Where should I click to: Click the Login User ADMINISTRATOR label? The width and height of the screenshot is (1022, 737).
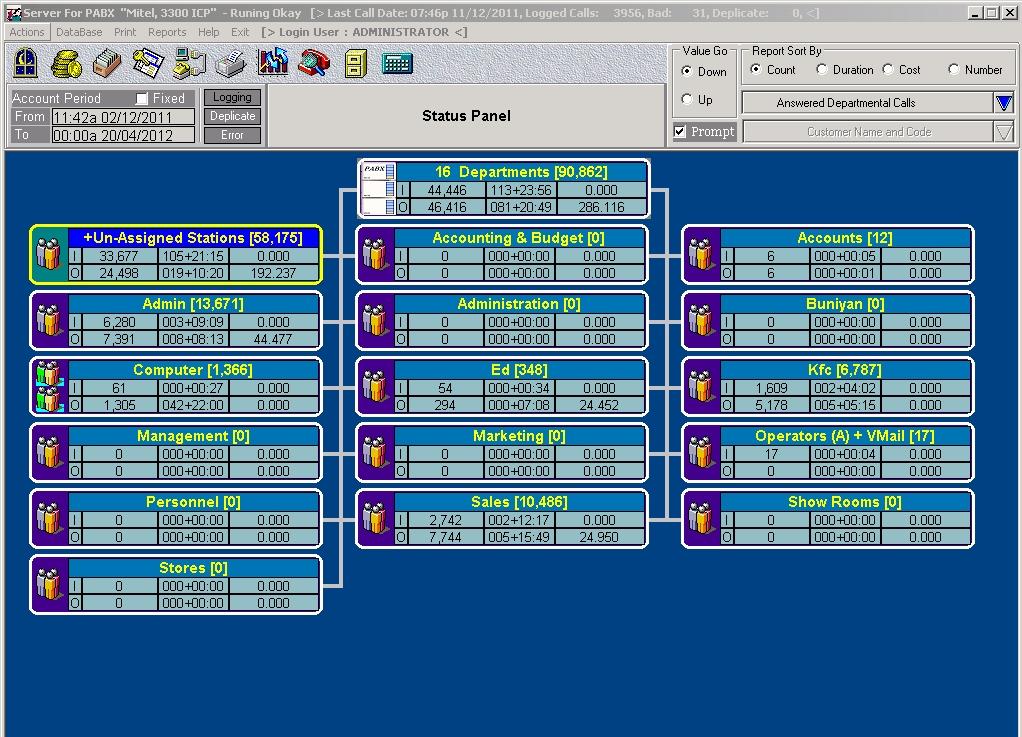tap(364, 32)
